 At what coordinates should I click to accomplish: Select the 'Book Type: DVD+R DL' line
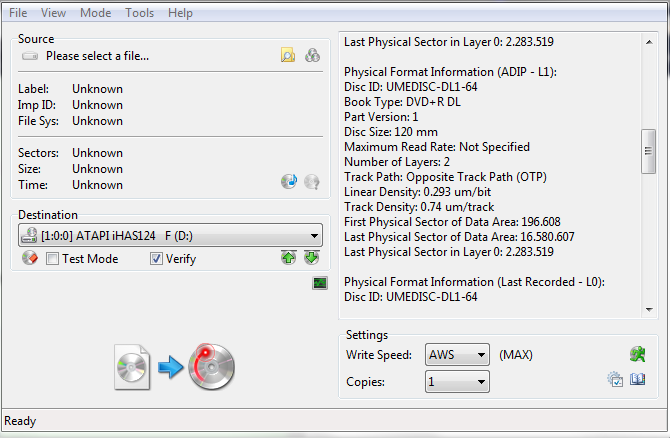pos(403,102)
